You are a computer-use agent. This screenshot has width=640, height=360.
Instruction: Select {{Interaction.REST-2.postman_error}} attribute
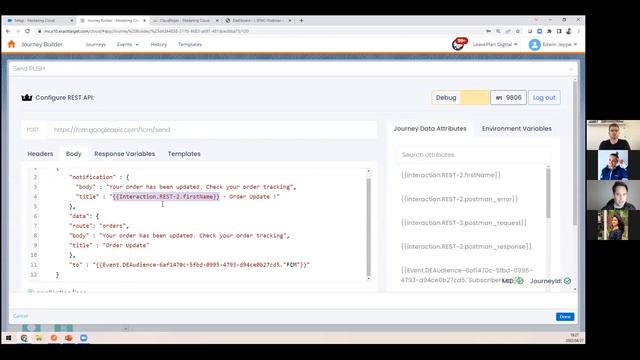459,199
